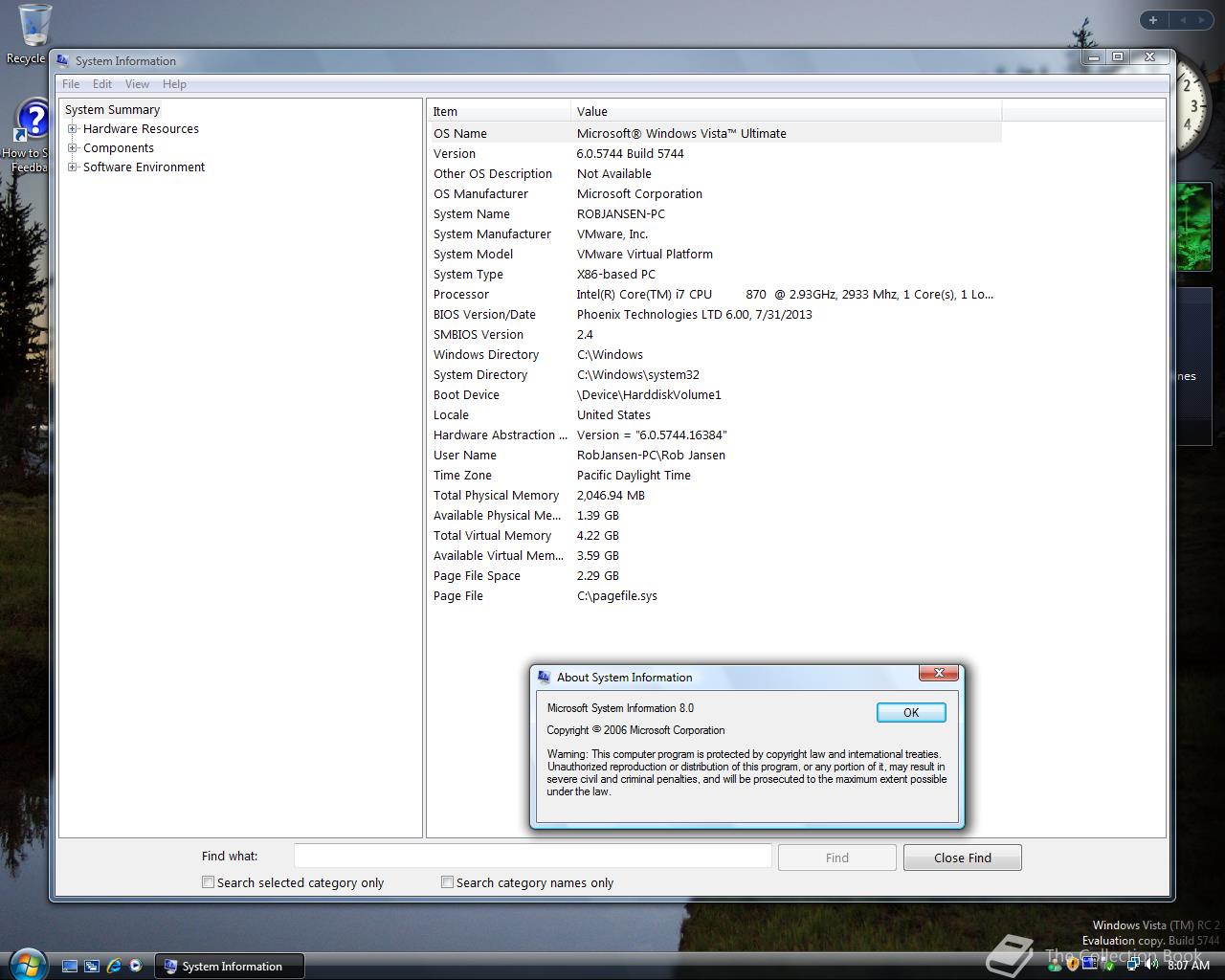The height and width of the screenshot is (980, 1225).
Task: Click the System Information title bar icon
Action: tap(63, 60)
